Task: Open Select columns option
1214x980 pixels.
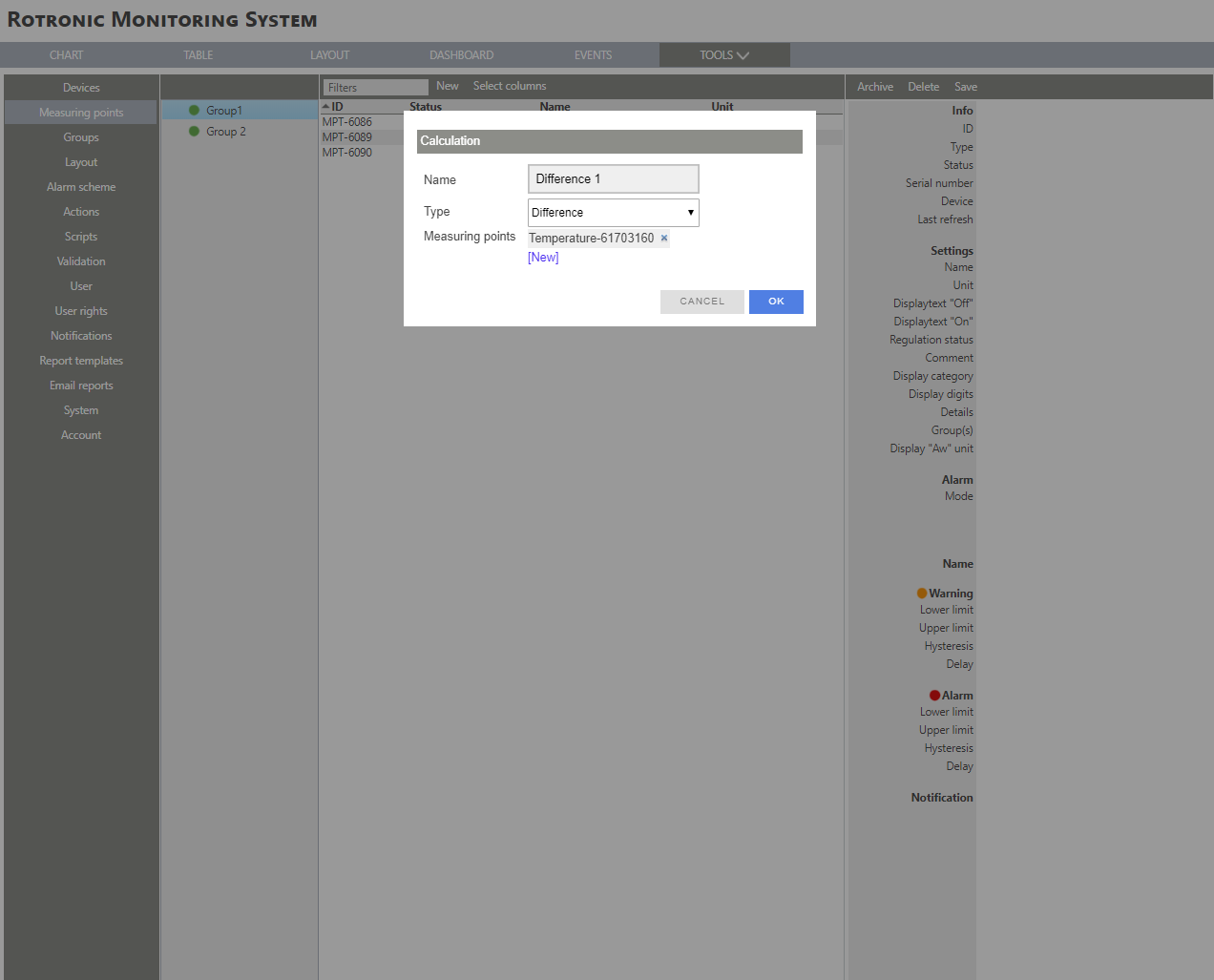Action: [x=510, y=86]
